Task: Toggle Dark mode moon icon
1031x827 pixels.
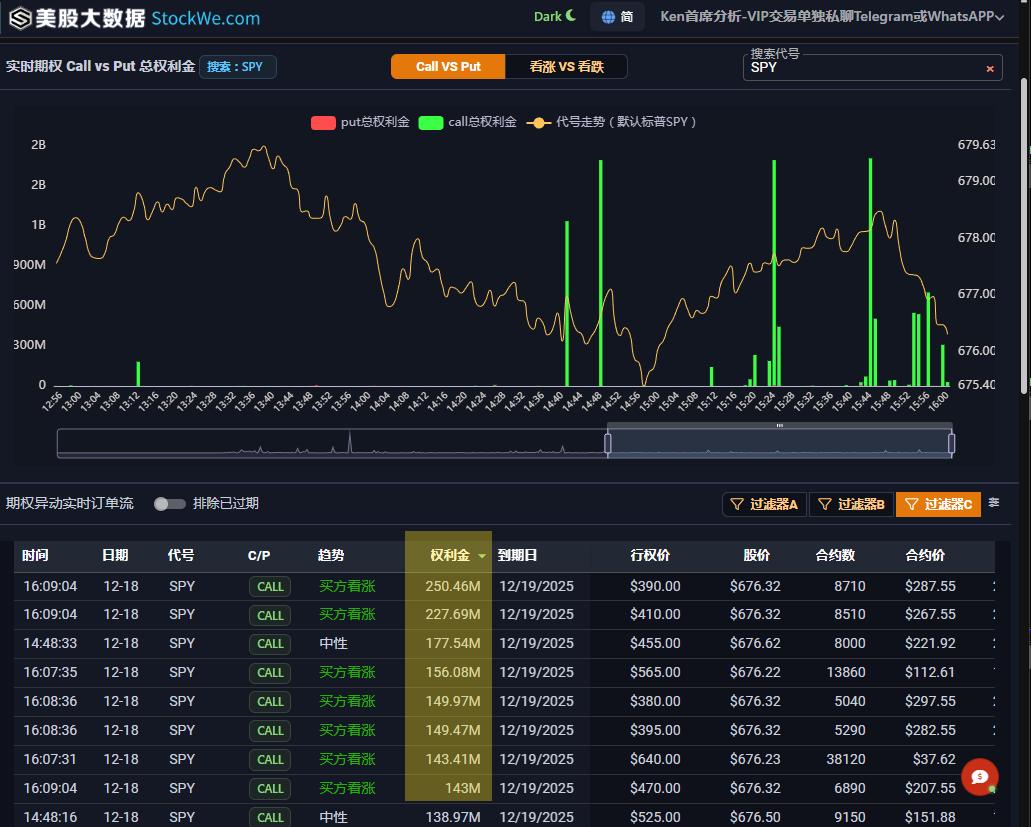Action: click(571, 16)
